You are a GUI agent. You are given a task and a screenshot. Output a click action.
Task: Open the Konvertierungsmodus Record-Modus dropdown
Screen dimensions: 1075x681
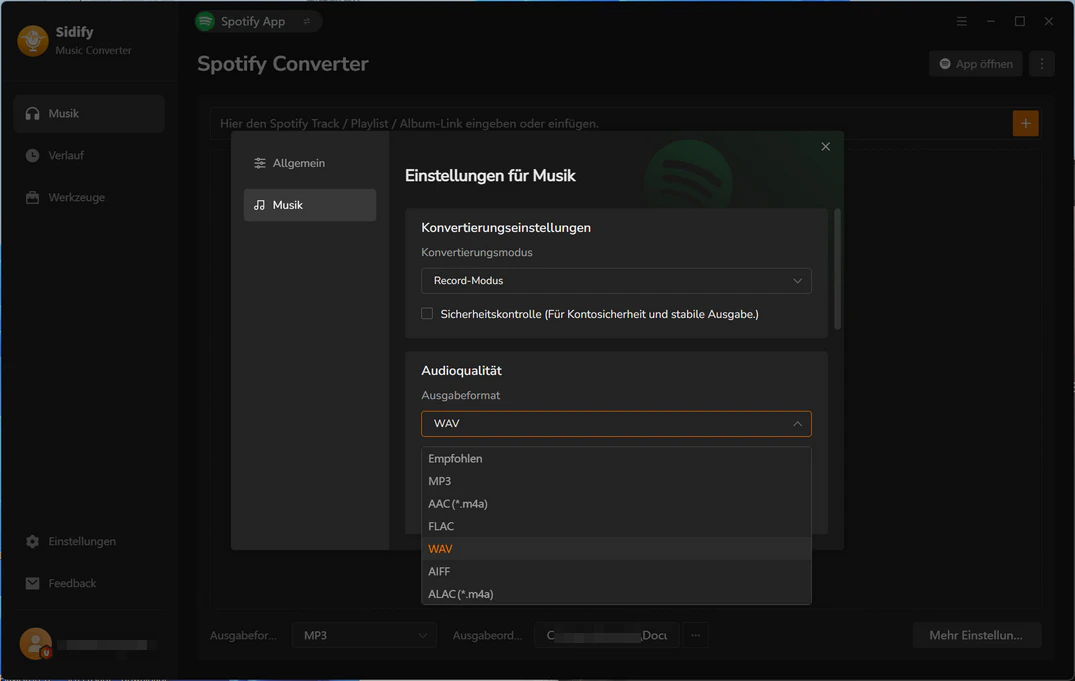616,280
